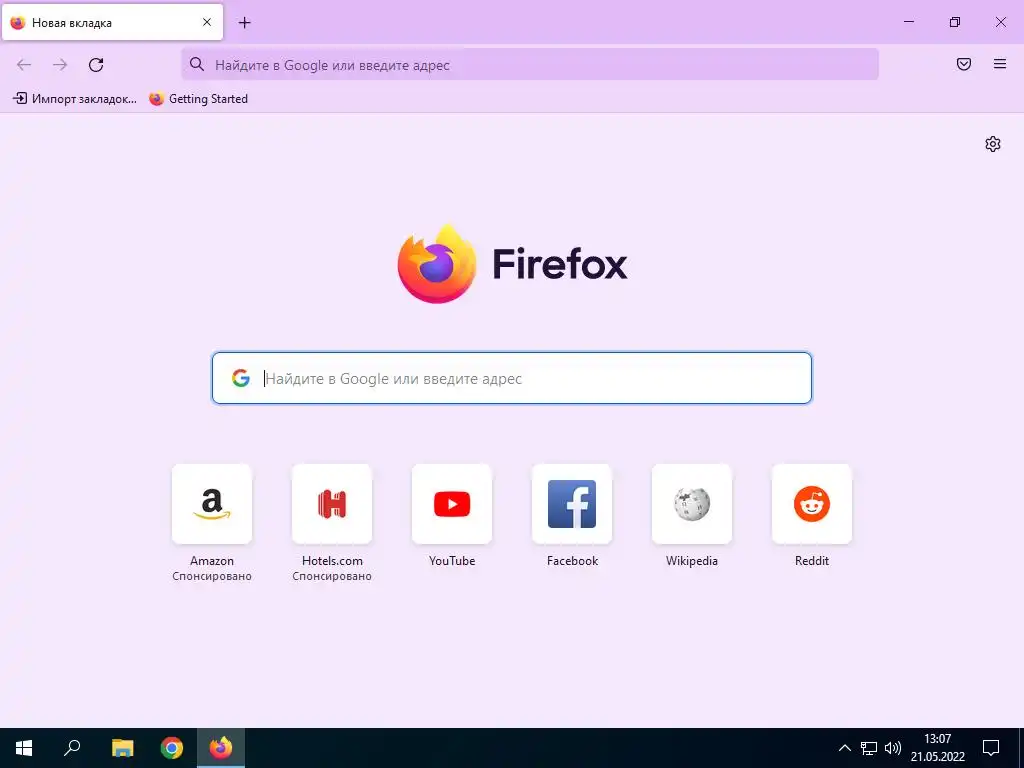Close the Новая вкладка tab
The height and width of the screenshot is (768, 1024).
[x=206, y=22]
